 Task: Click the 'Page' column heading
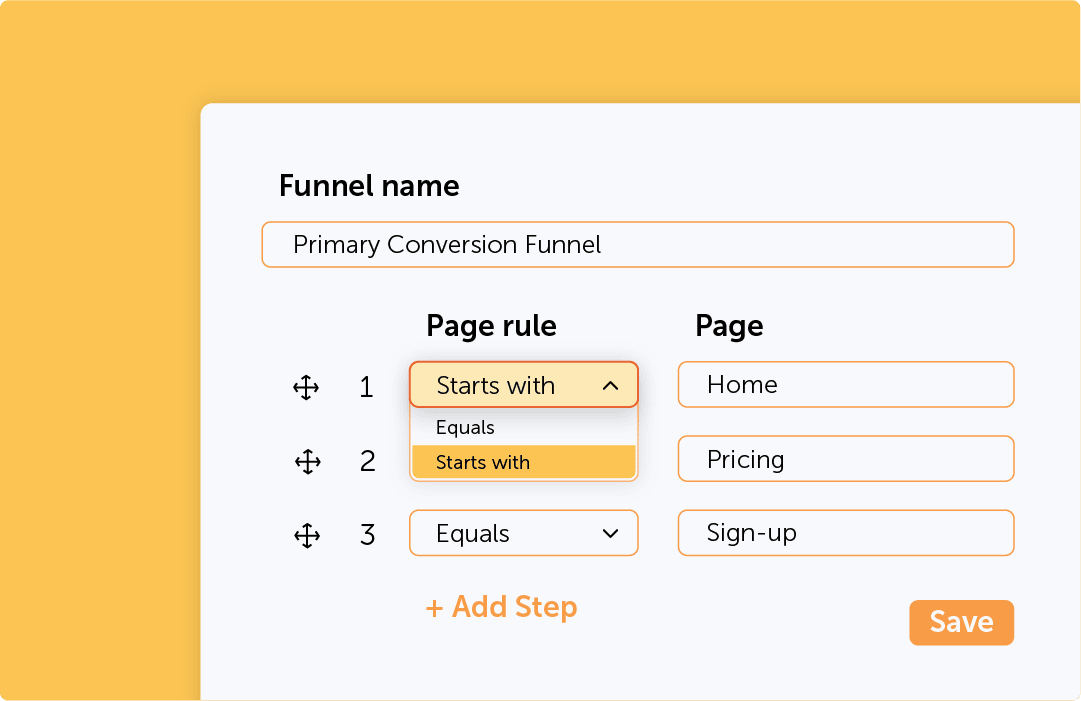tap(729, 326)
